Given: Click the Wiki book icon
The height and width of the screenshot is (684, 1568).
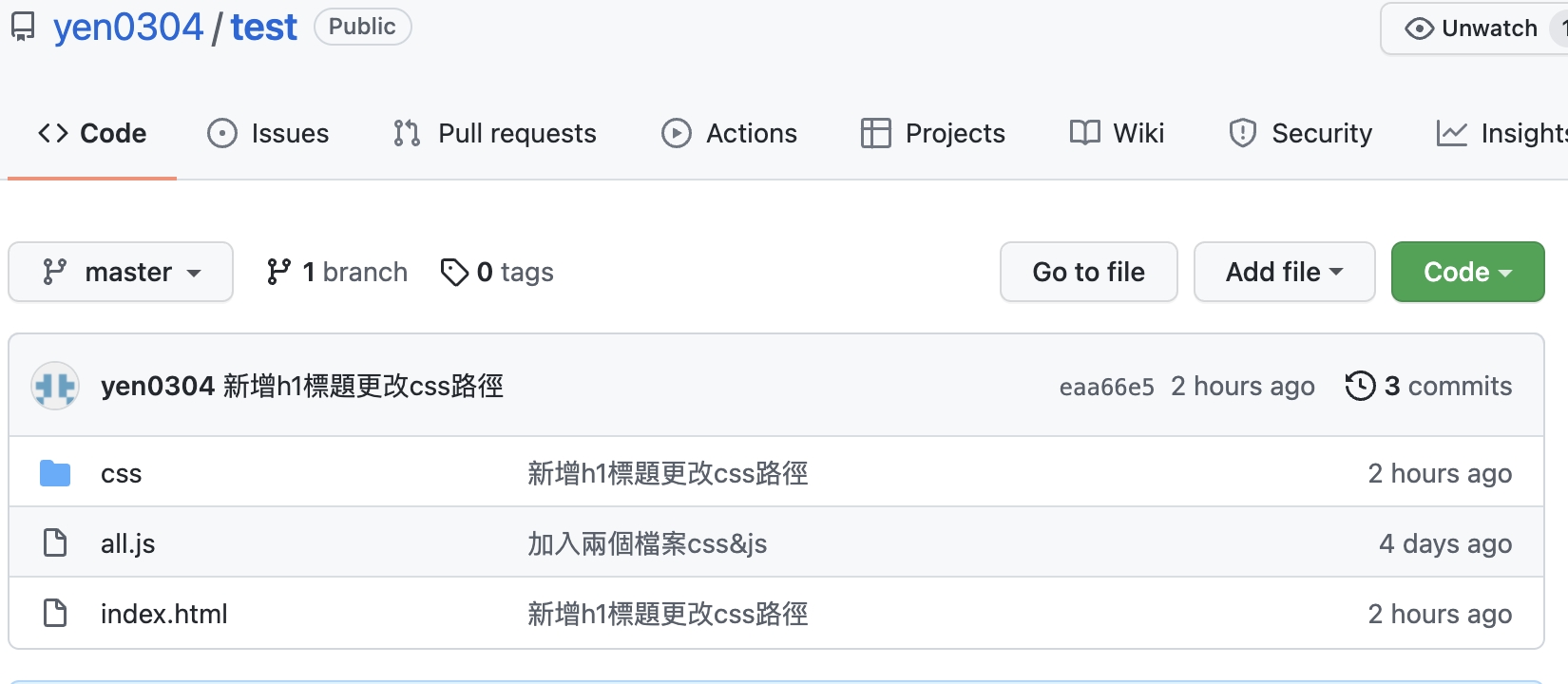Looking at the screenshot, I should [x=1082, y=133].
